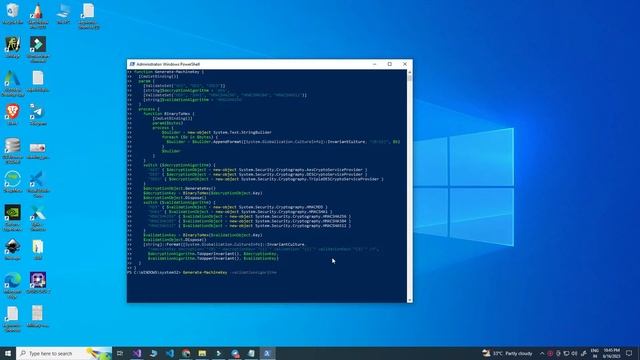
Task: Open the SQL Server database desktop shortcut
Action: 13,150
